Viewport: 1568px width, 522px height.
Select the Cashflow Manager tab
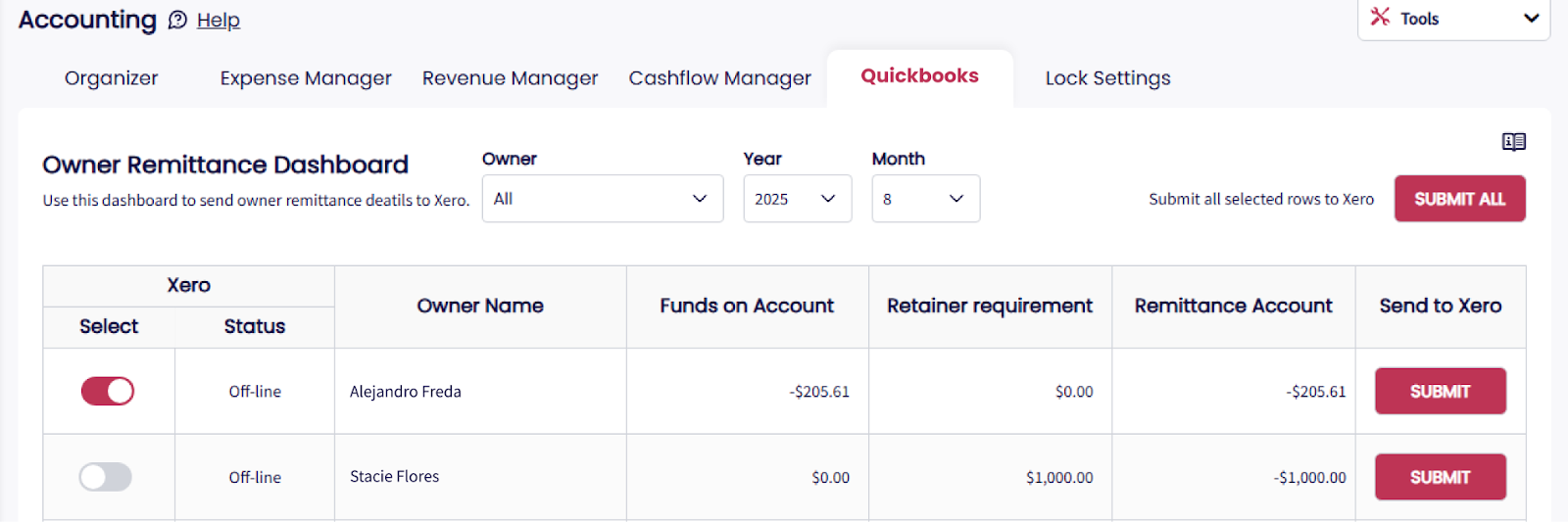719,78
